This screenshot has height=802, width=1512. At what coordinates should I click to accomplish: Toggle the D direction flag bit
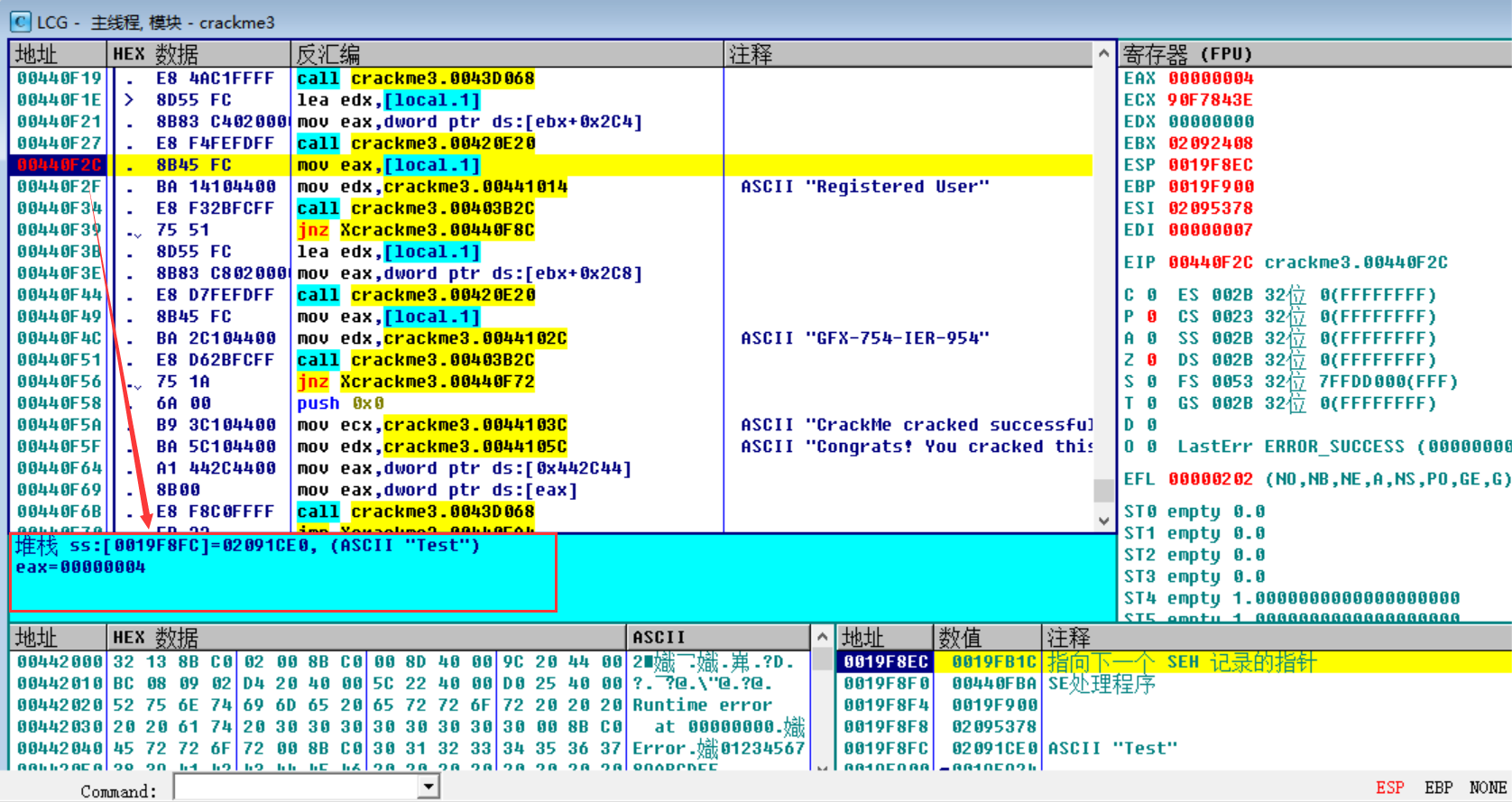tap(1152, 425)
